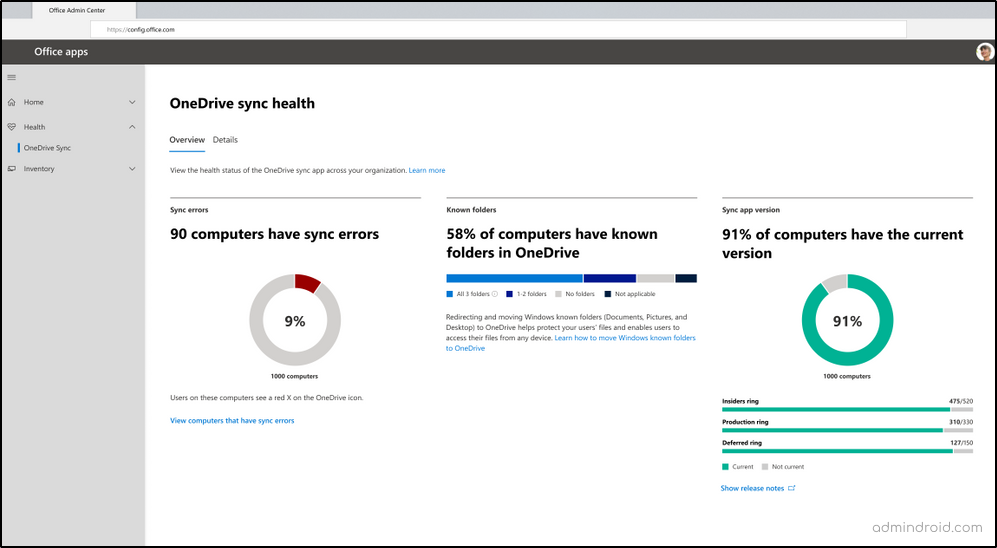
Task: Click the red segment of sync errors donut
Action: (307, 283)
